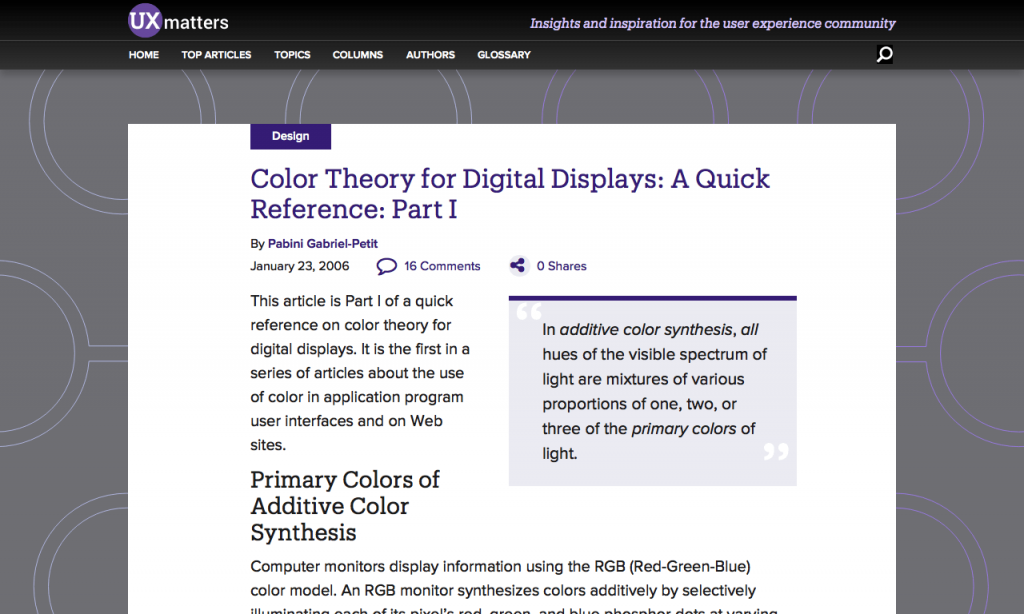Screen dimensions: 1024x614
Task: Open the TOP ARTICLES section
Action: click(216, 55)
